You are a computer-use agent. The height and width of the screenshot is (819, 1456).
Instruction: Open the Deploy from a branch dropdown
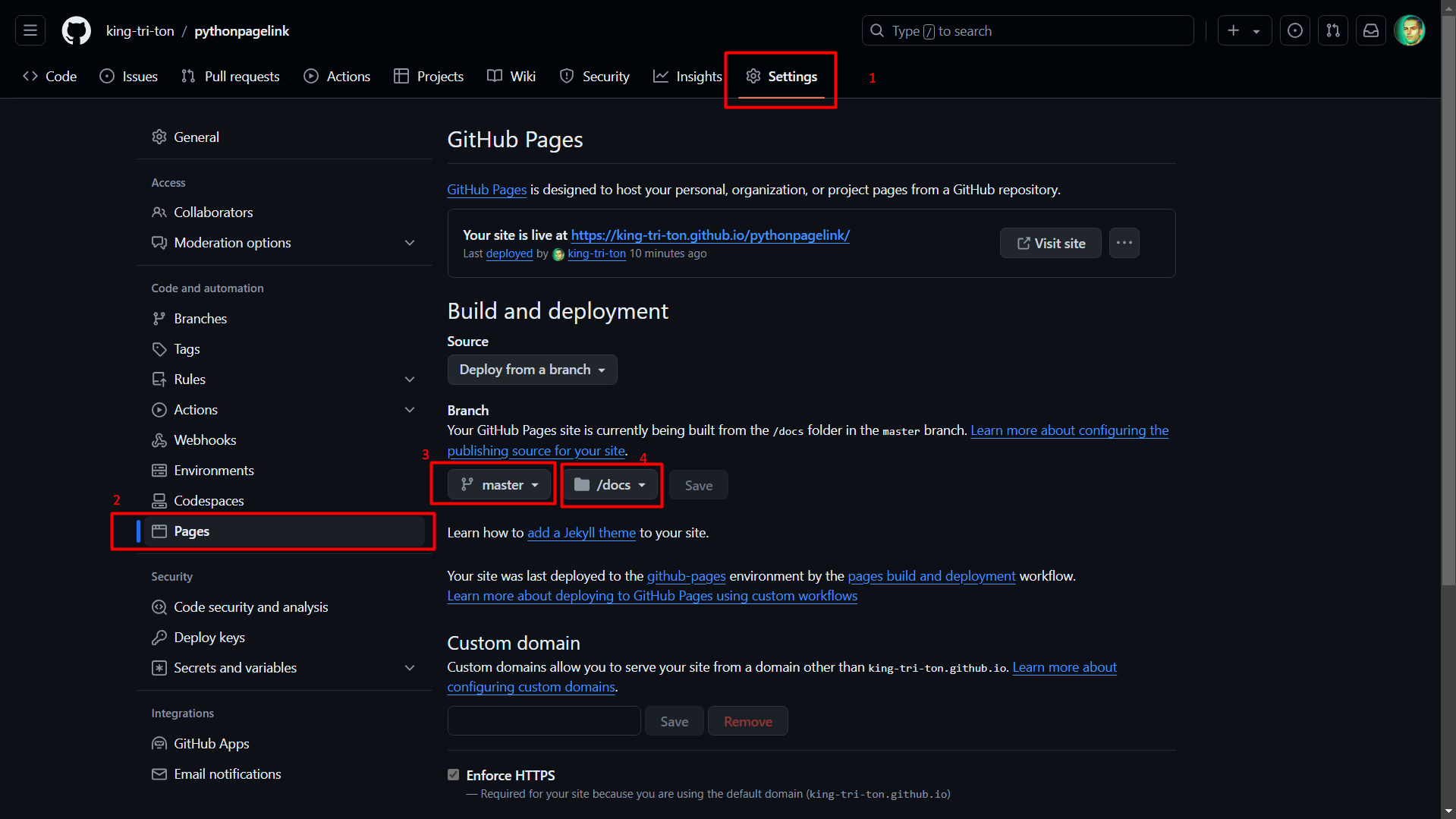(532, 370)
